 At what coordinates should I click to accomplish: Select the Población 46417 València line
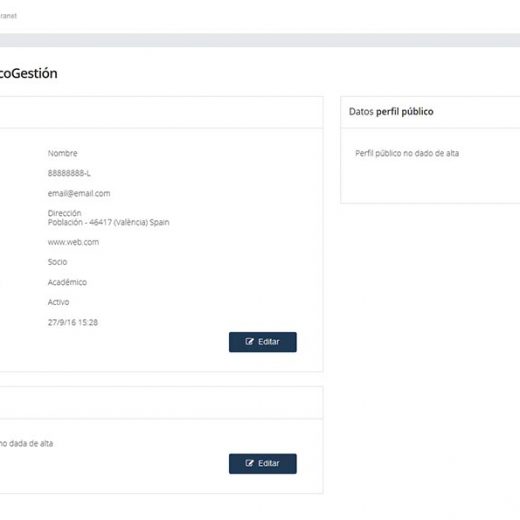coord(109,222)
